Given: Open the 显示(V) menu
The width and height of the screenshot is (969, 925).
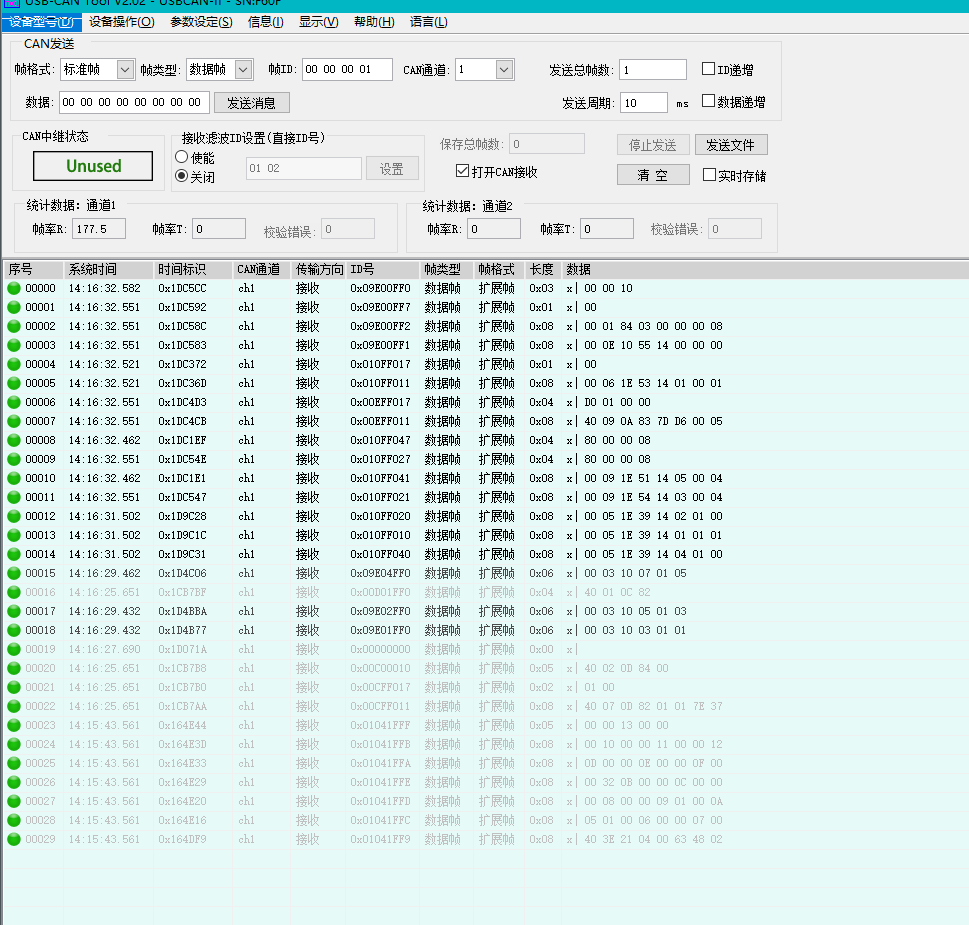Looking at the screenshot, I should (319, 22).
